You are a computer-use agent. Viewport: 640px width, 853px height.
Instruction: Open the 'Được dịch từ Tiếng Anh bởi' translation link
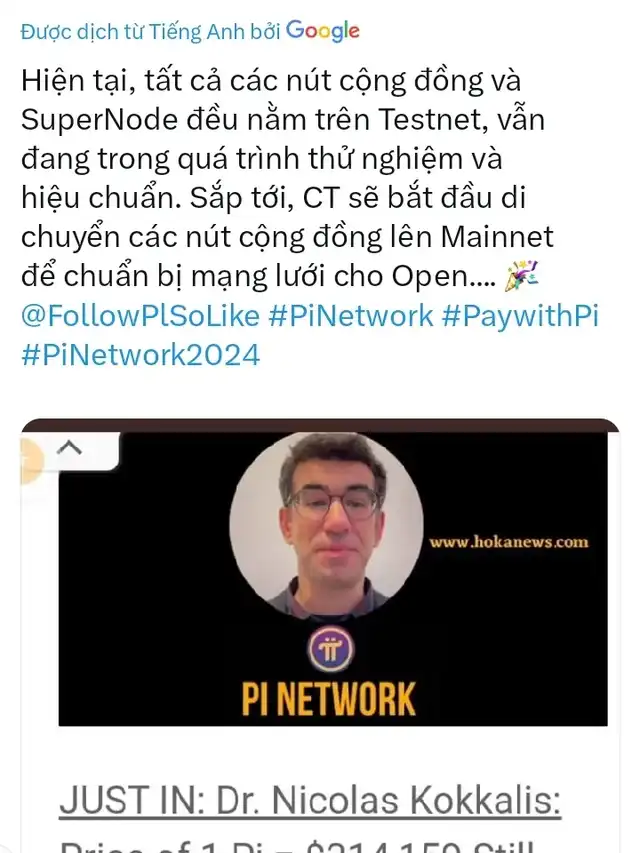tap(150, 32)
